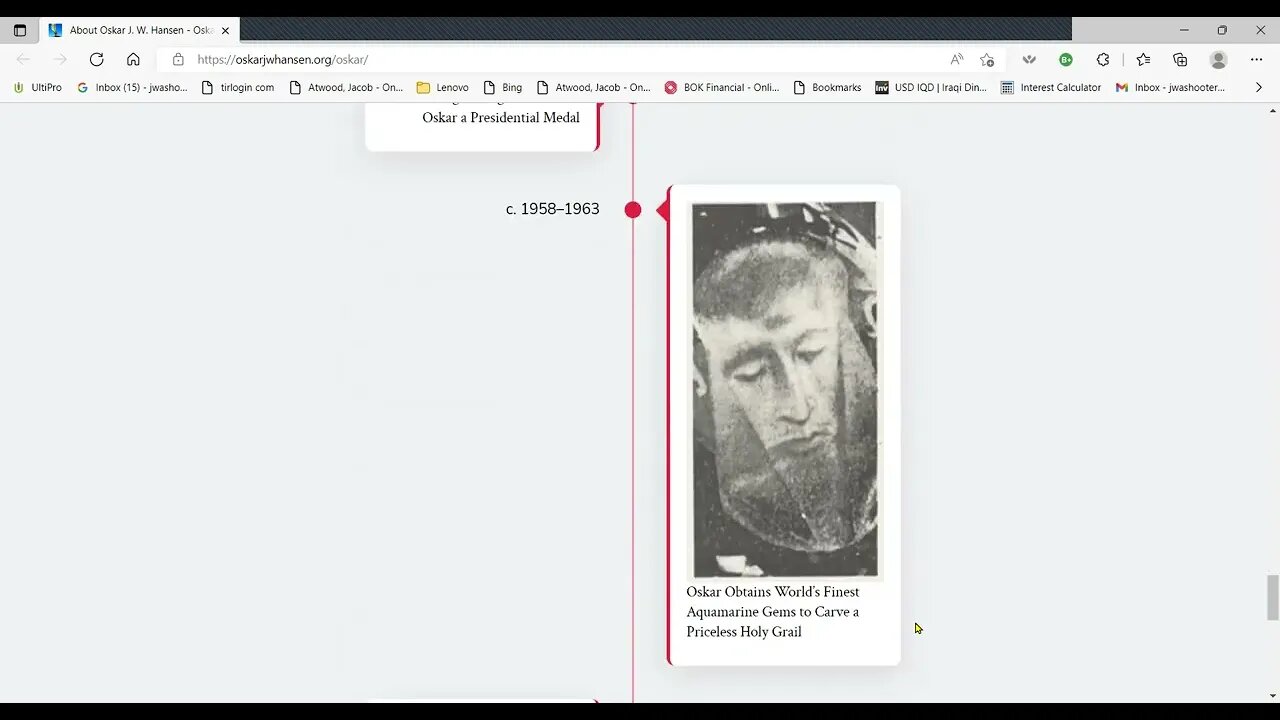Go back to previous page
Viewport: 1280px width, 720px height.
coord(23,59)
